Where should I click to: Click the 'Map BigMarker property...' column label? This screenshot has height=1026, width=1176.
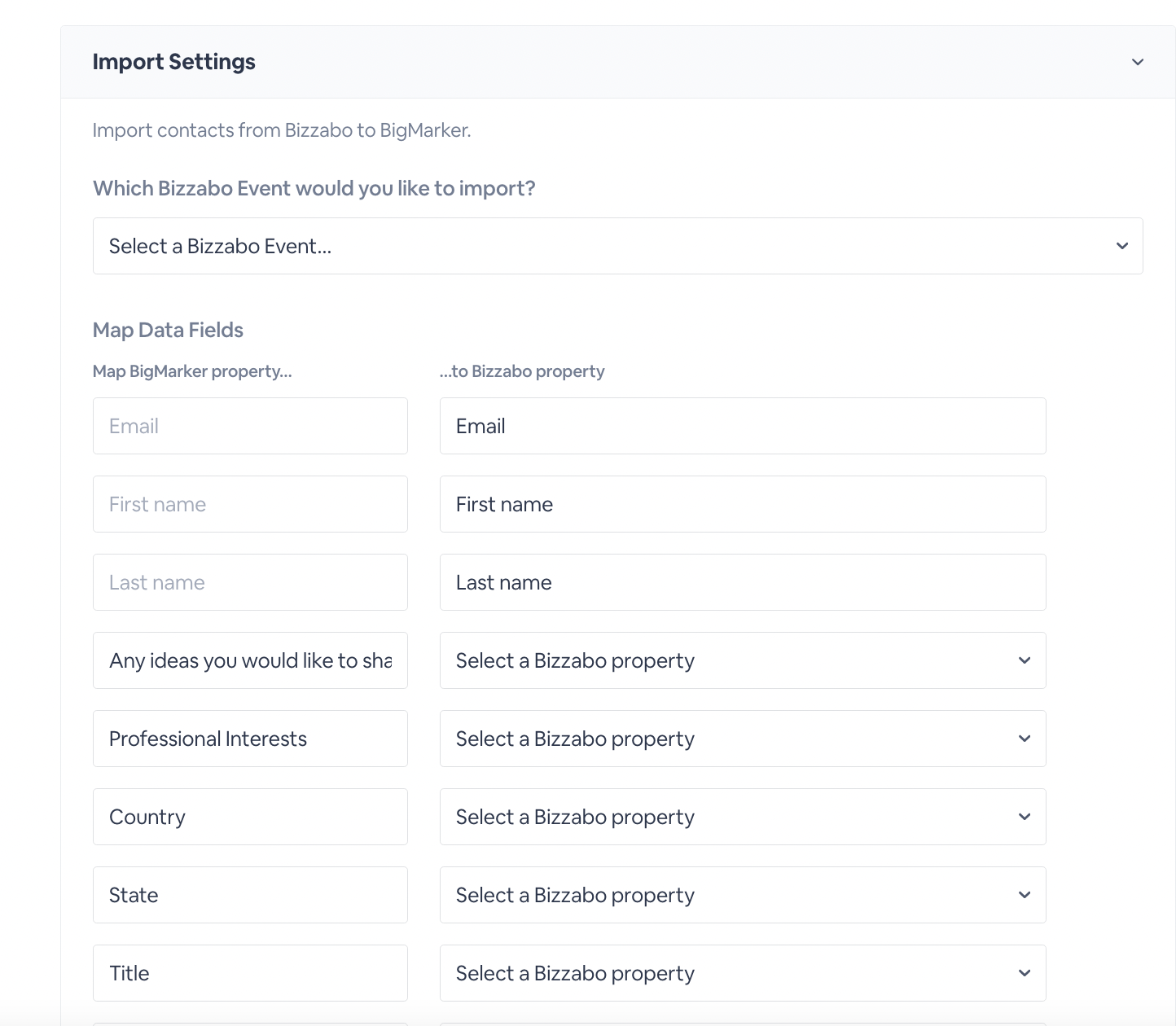[x=192, y=371]
